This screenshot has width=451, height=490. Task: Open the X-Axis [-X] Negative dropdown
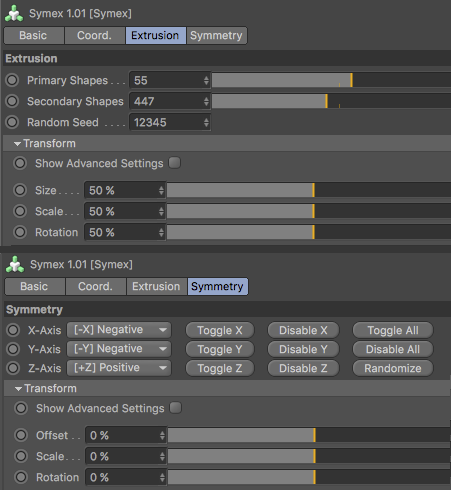click(119, 330)
